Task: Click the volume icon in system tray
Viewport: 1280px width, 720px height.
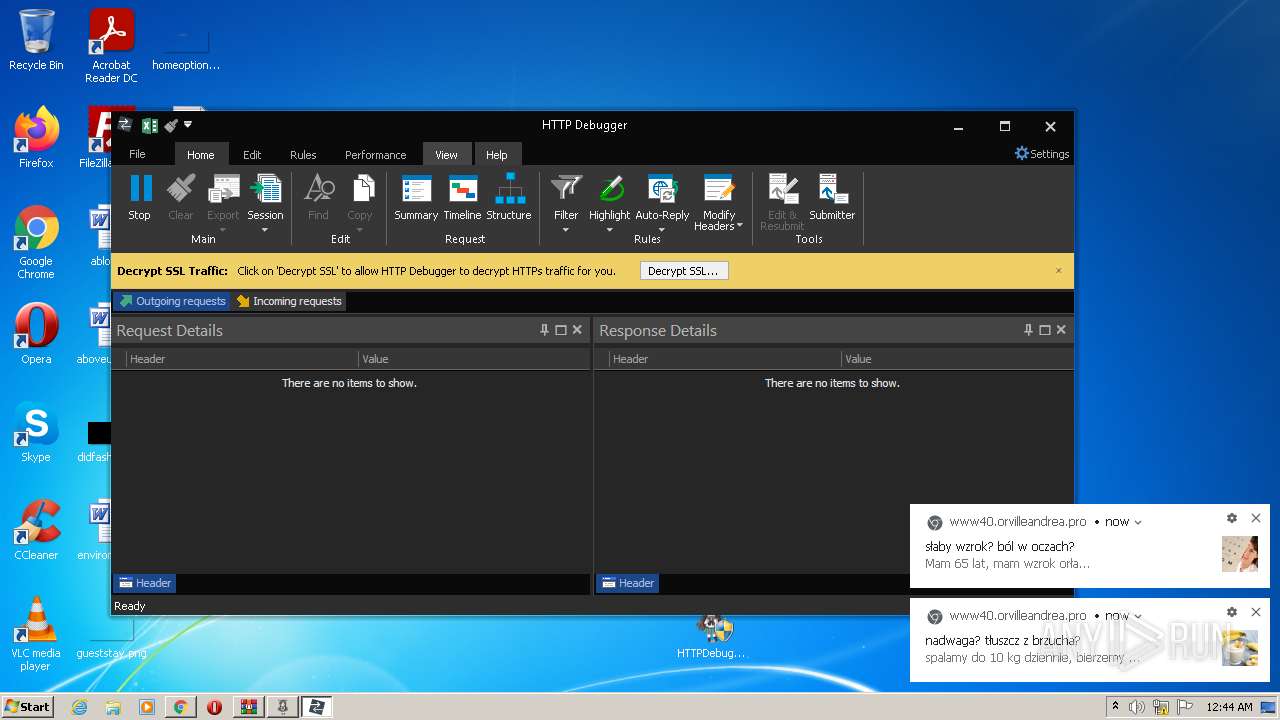Action: coord(1137,707)
